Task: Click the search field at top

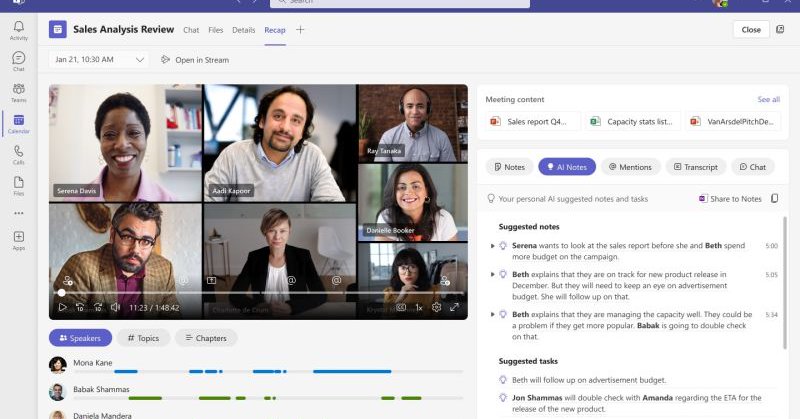Action: point(399,3)
